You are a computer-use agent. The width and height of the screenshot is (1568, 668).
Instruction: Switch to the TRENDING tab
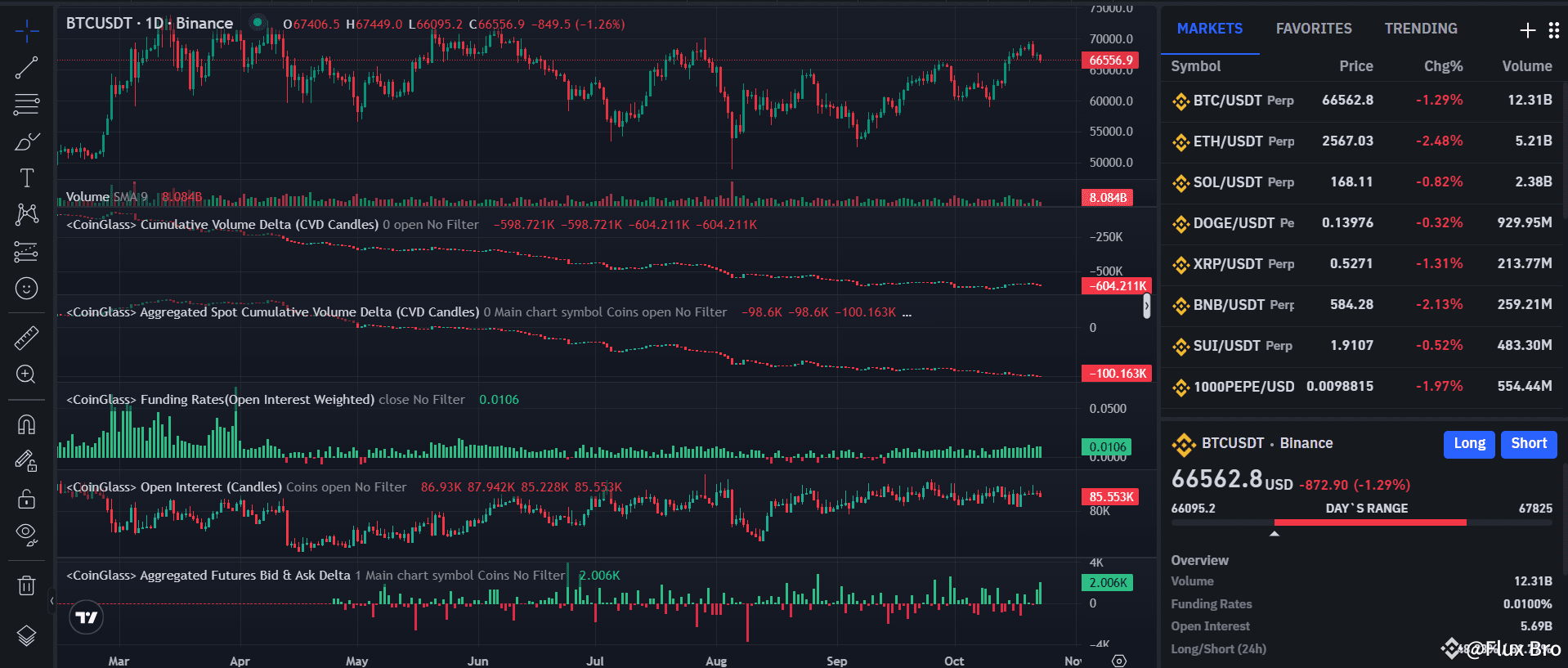click(x=1421, y=29)
